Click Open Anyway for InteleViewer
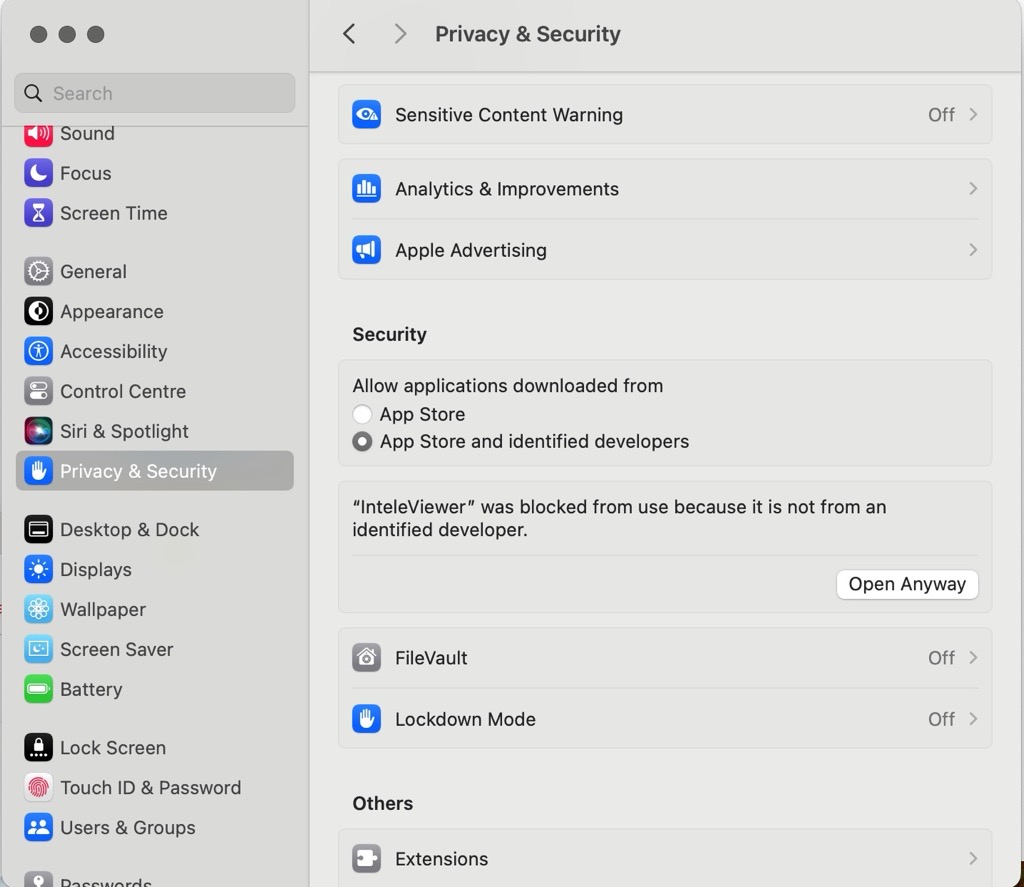Image resolution: width=1024 pixels, height=887 pixels. 907,584
